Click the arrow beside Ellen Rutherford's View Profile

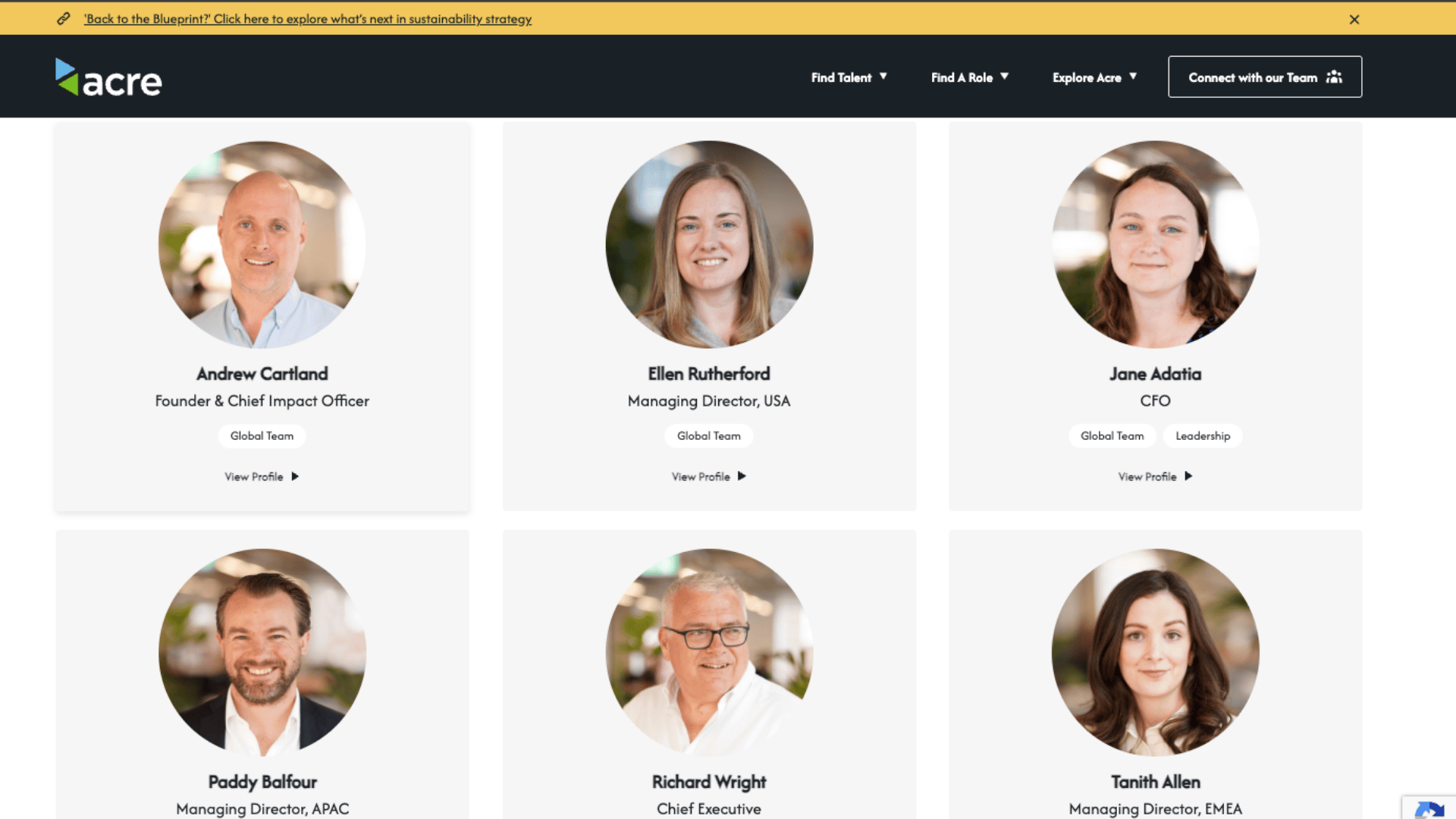click(x=742, y=476)
